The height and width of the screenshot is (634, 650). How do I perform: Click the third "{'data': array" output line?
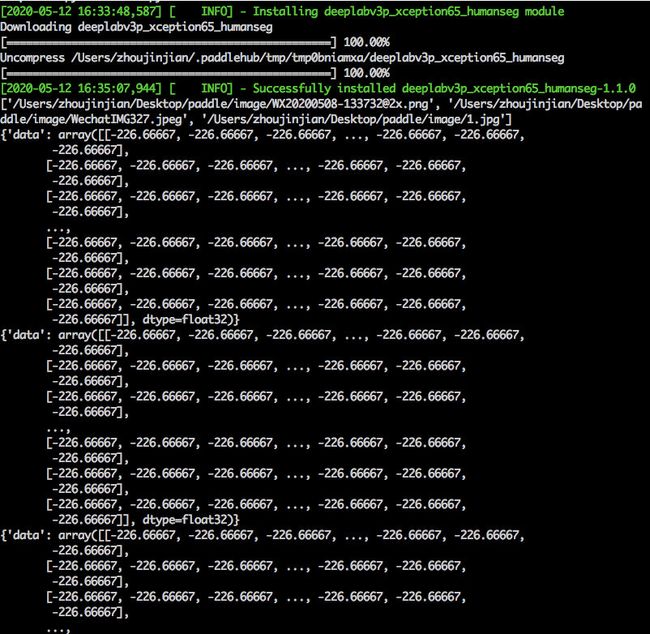[263, 535]
